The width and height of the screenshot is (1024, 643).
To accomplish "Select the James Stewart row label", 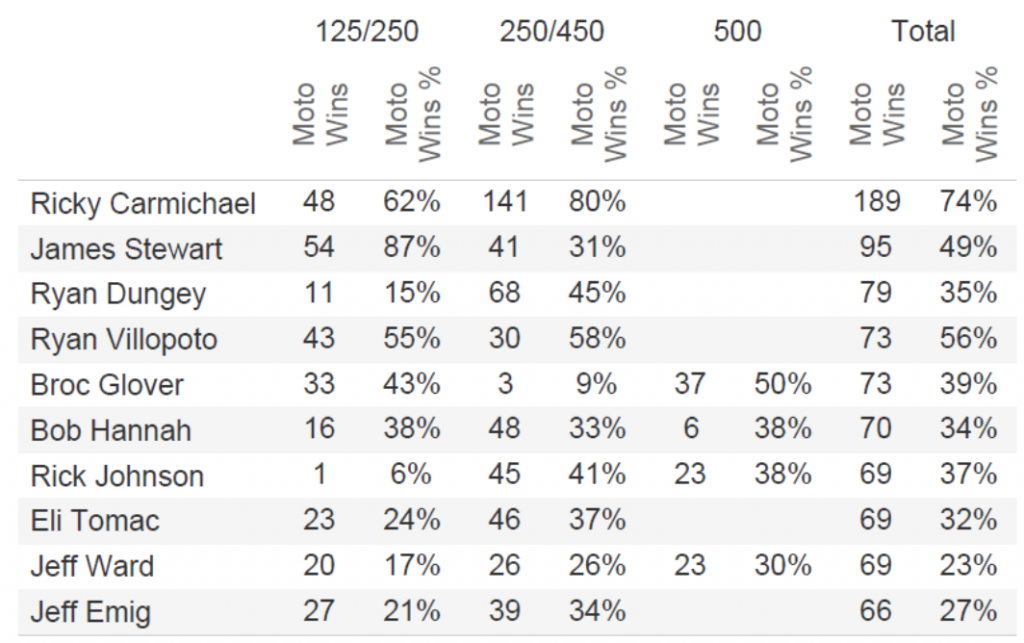I will click(126, 249).
